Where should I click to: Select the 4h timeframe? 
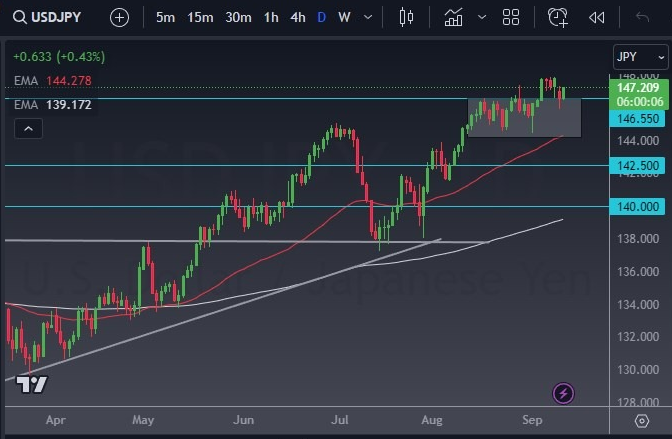coord(298,17)
